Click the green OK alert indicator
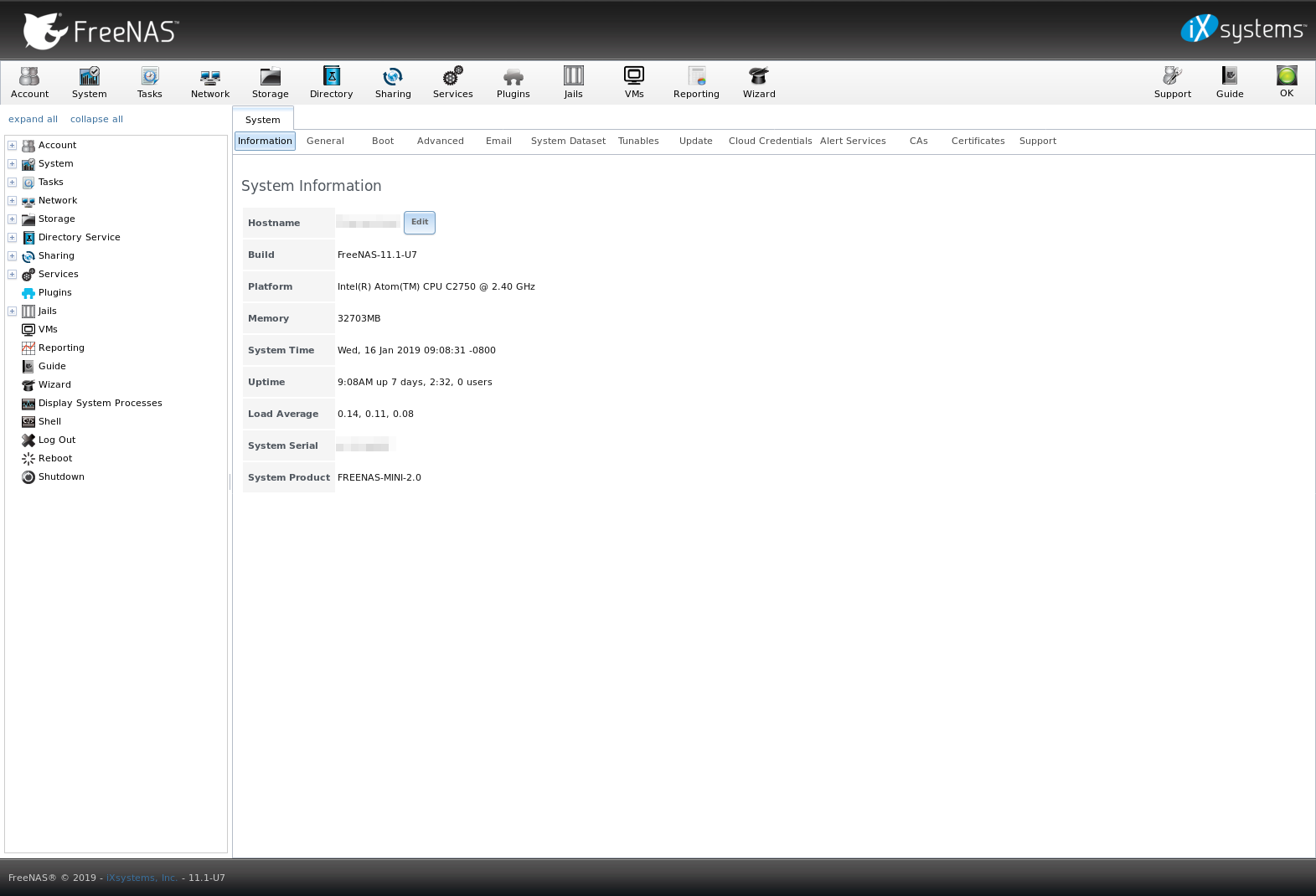The image size is (1316, 896). pos(1287,81)
